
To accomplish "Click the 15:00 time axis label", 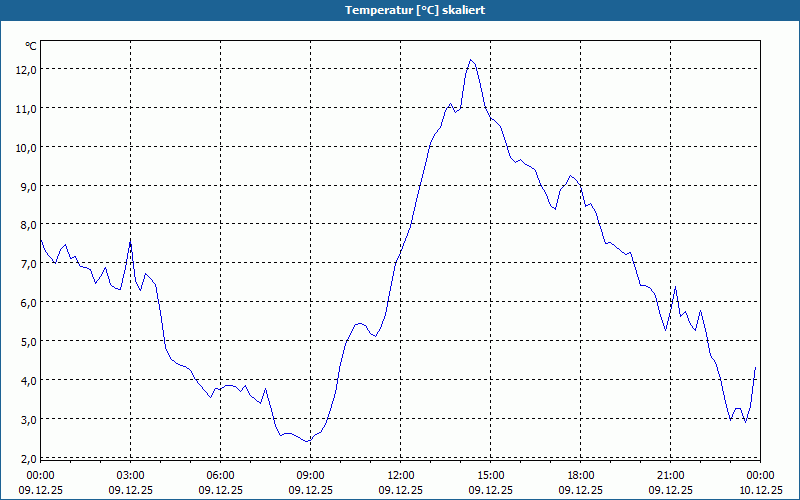I will pyautogui.click(x=490, y=476).
